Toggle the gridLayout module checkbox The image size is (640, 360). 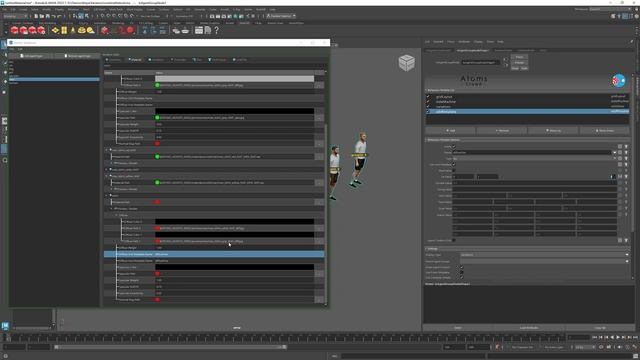point(428,97)
